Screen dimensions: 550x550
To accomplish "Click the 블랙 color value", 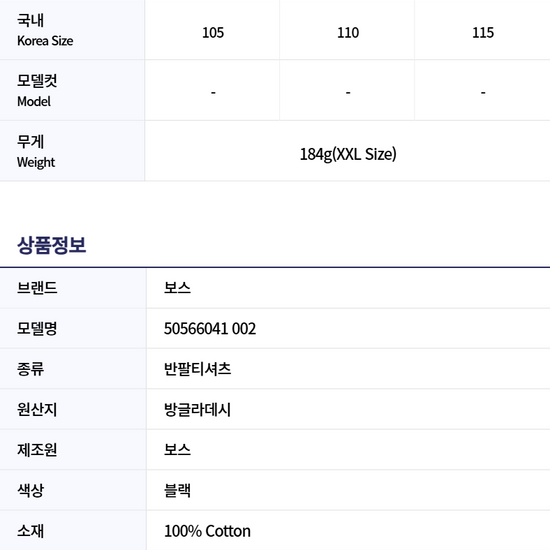I will [177, 490].
